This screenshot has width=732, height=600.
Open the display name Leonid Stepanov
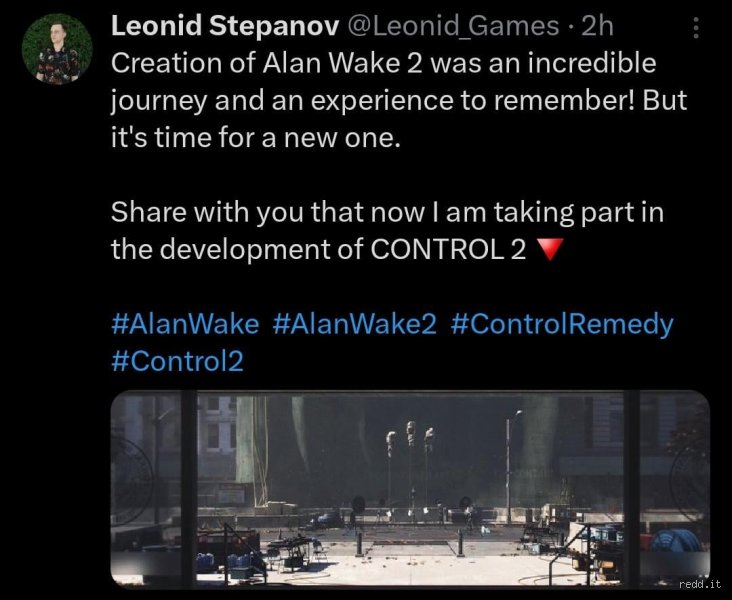click(x=225, y=26)
